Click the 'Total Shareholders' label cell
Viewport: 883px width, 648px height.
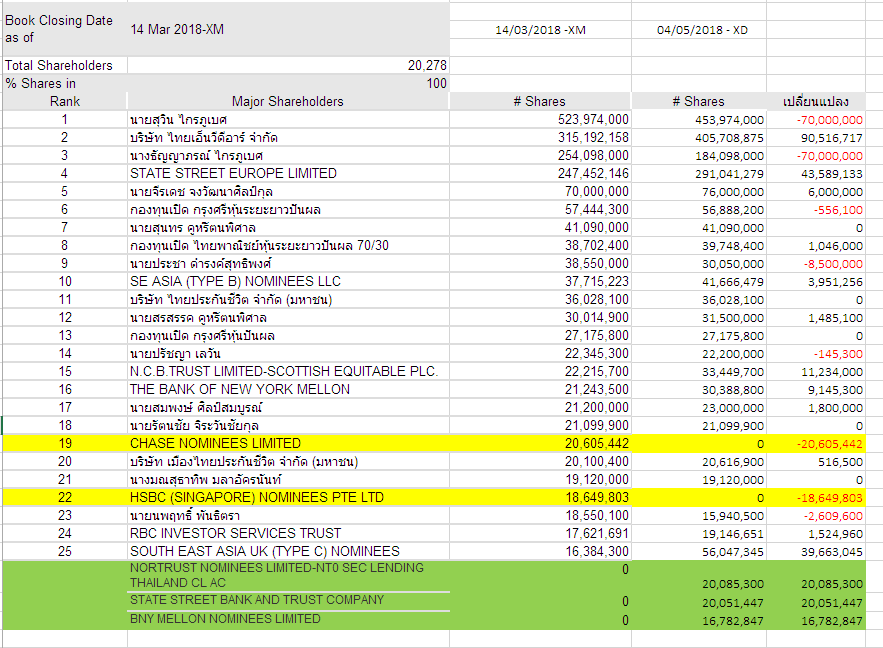click(x=65, y=65)
